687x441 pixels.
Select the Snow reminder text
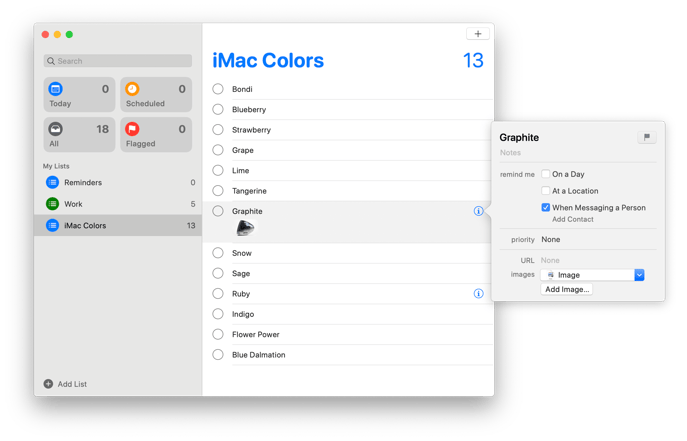point(241,253)
